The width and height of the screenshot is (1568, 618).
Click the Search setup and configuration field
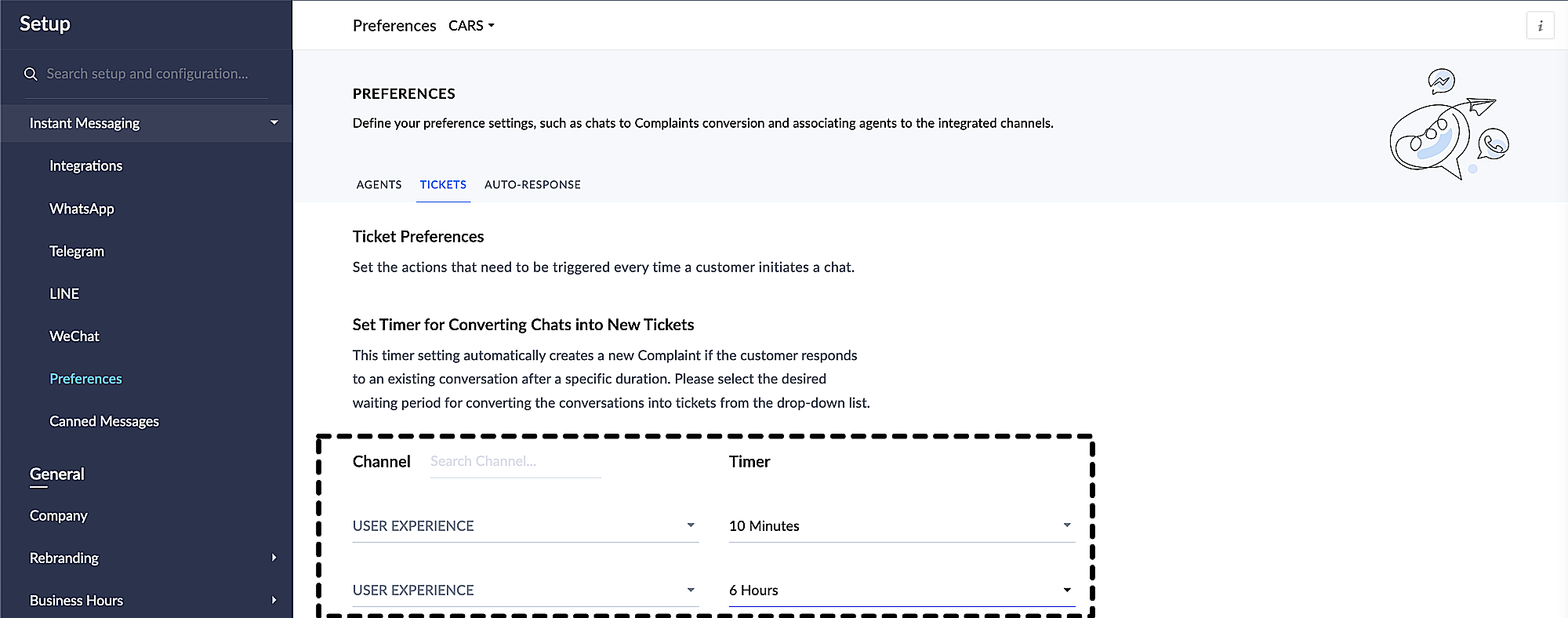pyautogui.click(x=147, y=74)
